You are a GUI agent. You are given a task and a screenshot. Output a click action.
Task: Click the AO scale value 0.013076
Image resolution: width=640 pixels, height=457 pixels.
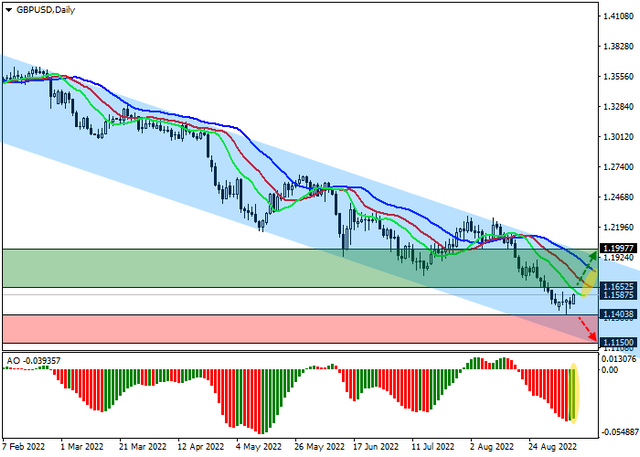point(618,359)
